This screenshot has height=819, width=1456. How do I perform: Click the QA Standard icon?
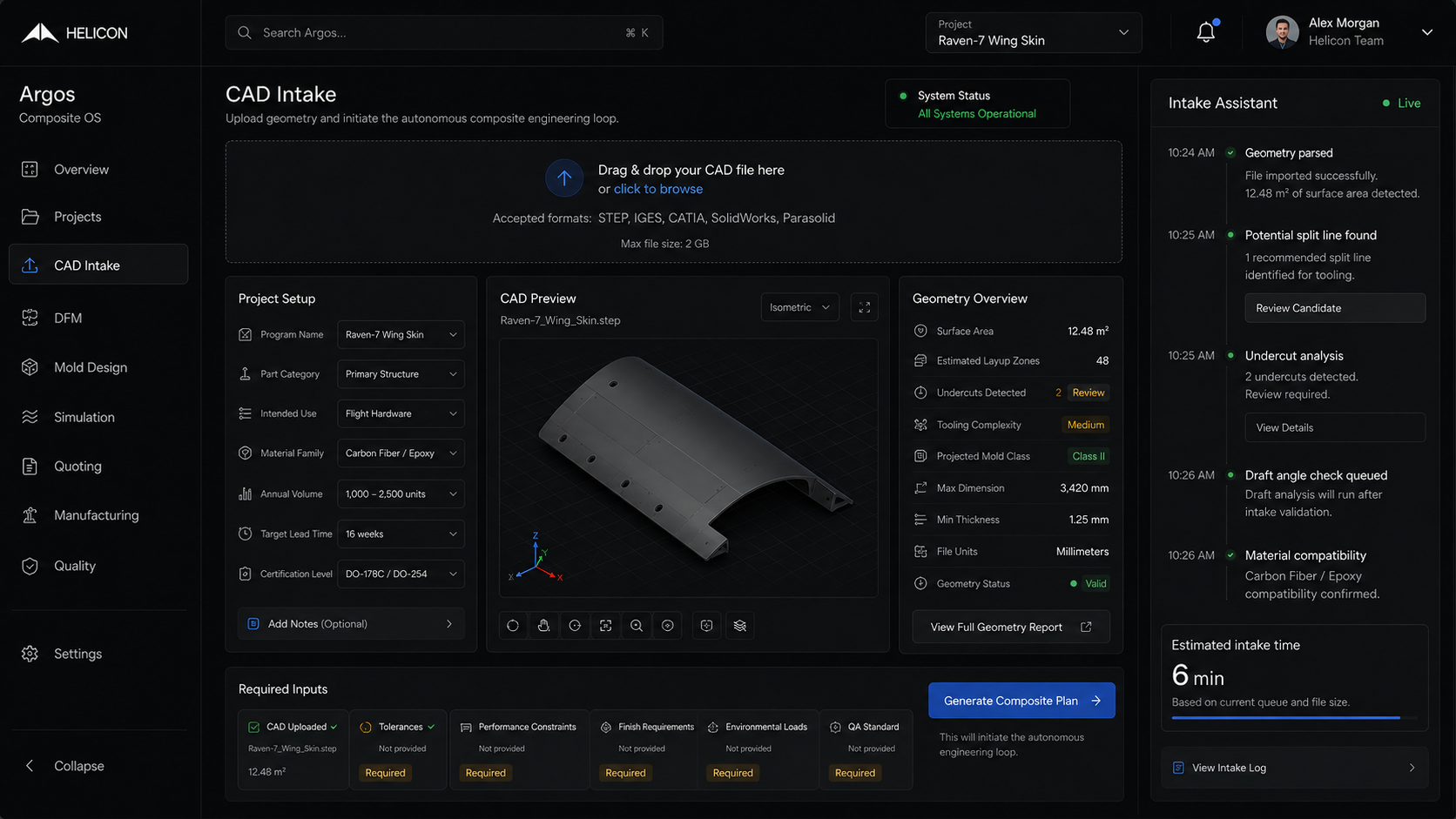836,727
